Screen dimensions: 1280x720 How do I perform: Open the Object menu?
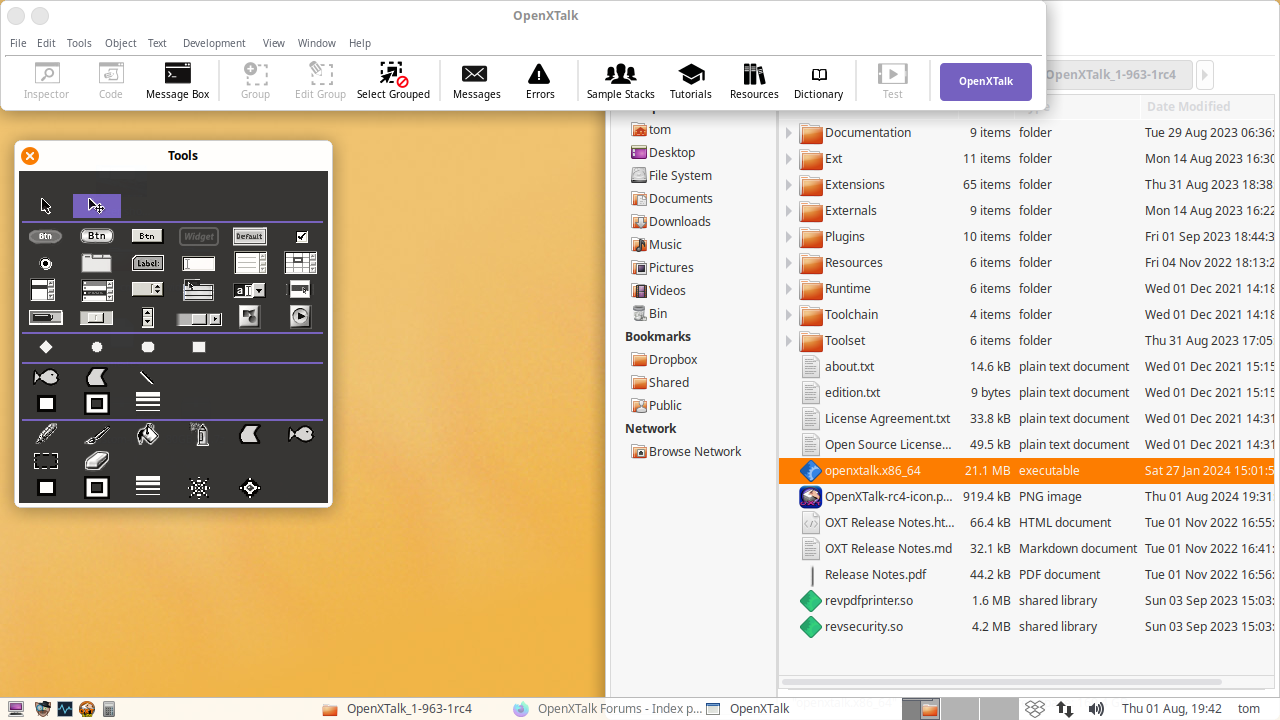(120, 43)
